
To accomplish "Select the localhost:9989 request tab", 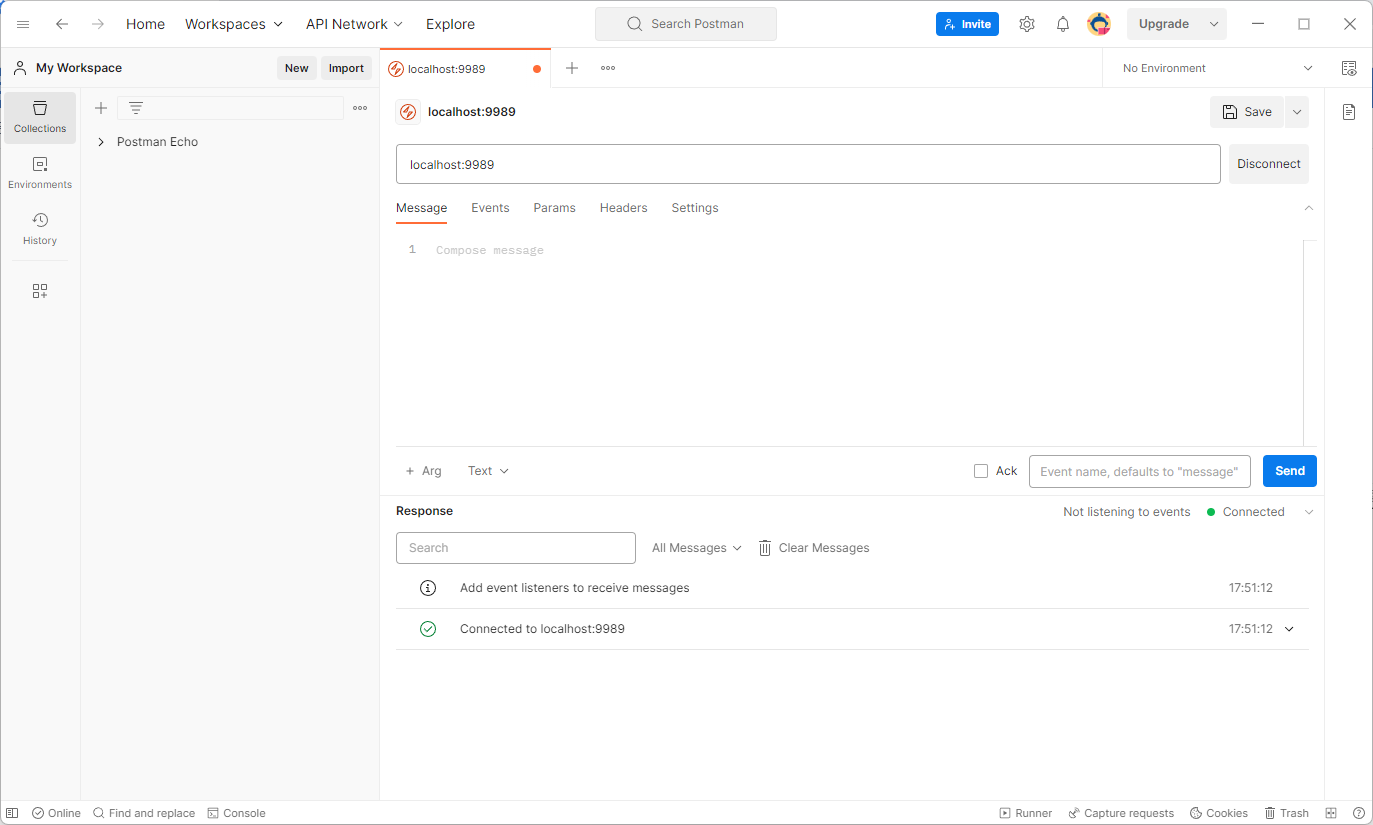I will tap(465, 69).
